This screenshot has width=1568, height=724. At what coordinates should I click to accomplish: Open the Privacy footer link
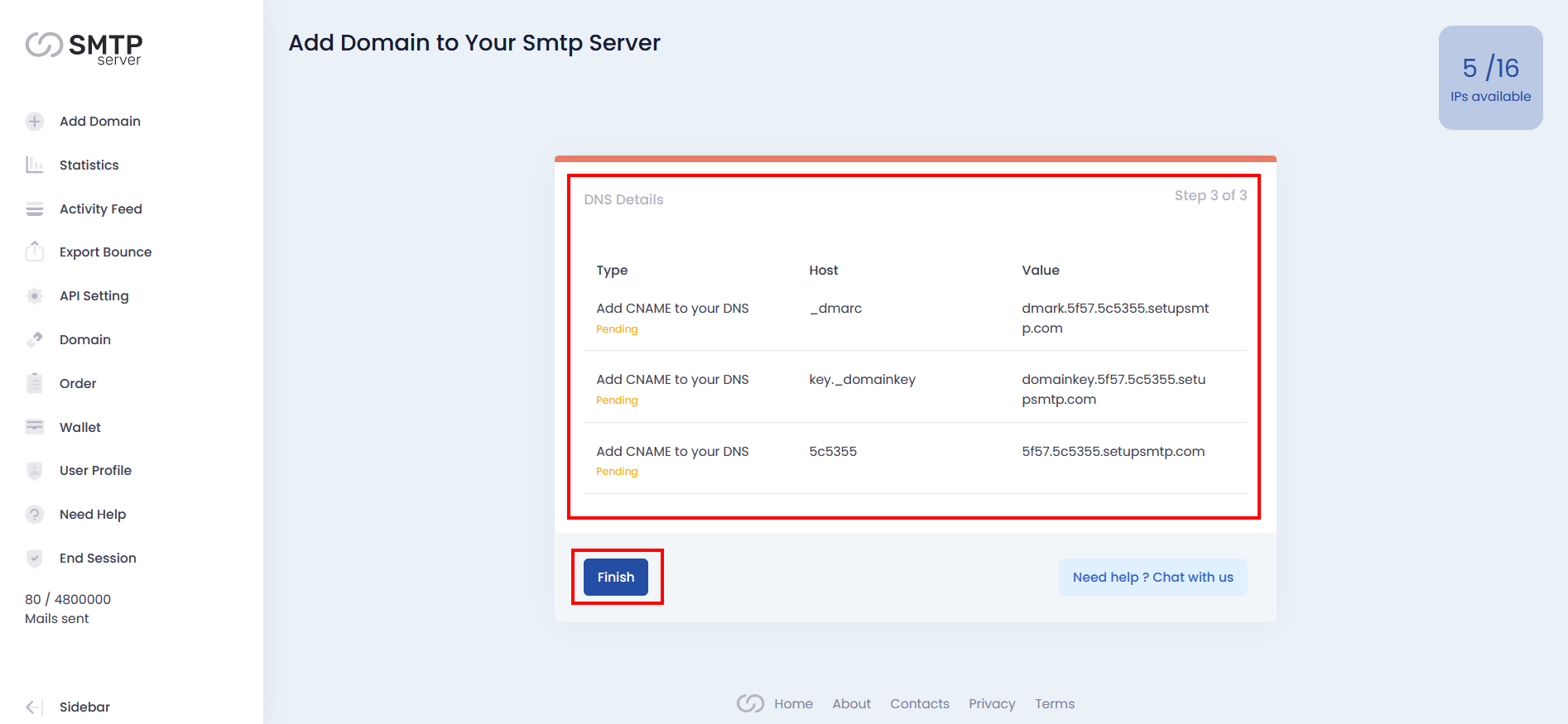click(x=992, y=703)
